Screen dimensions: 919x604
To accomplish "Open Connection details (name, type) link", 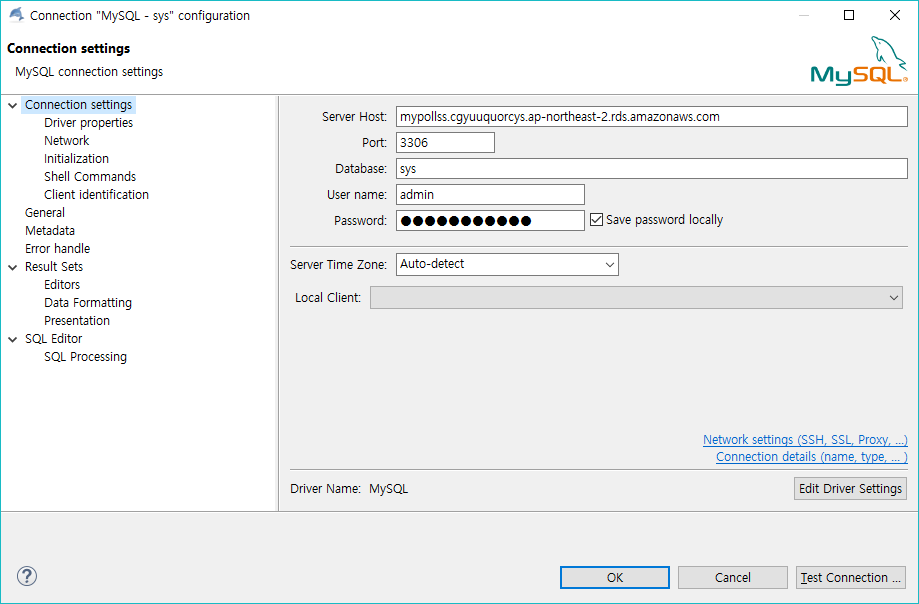I will (x=812, y=456).
